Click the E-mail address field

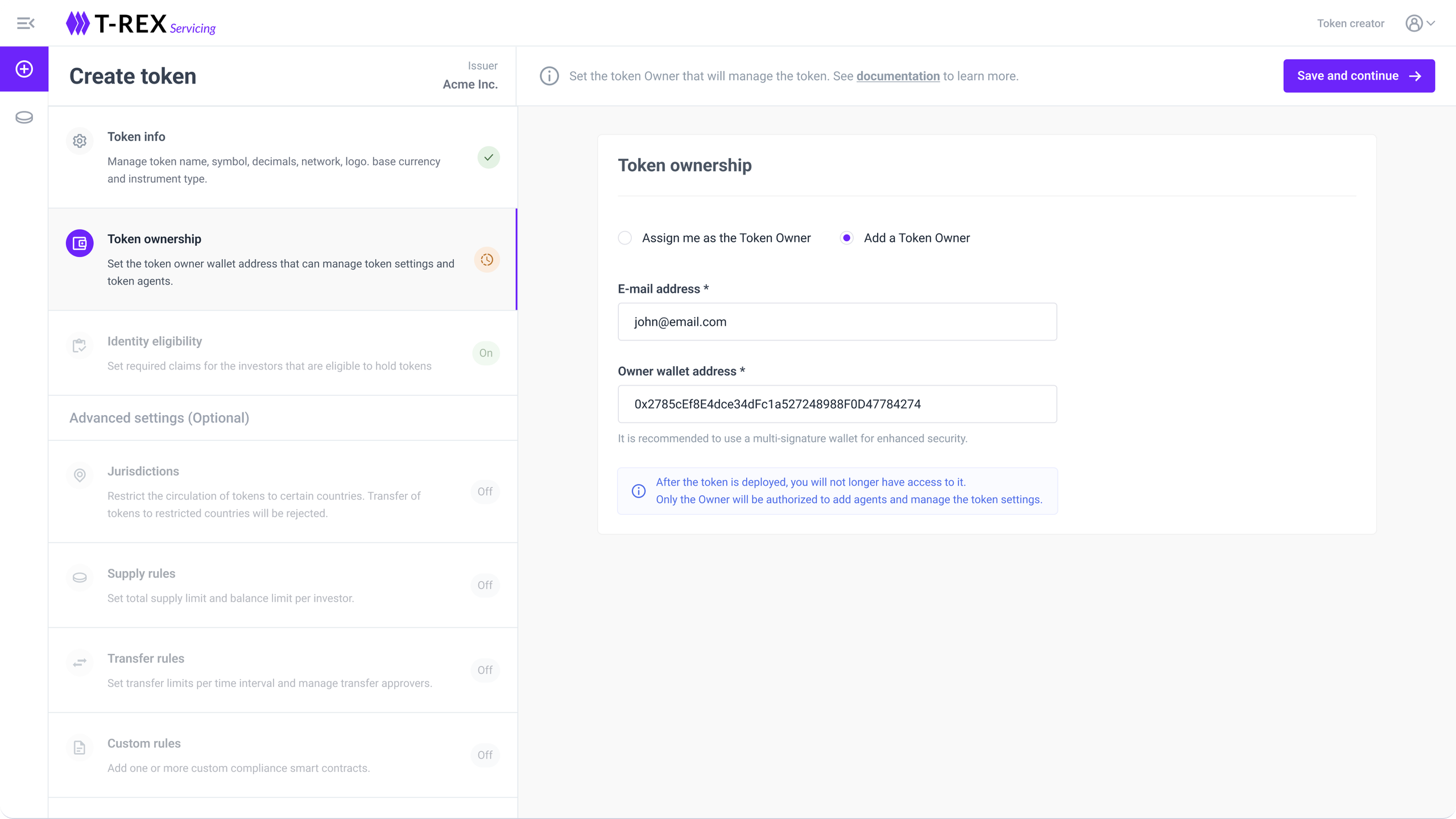click(x=837, y=322)
